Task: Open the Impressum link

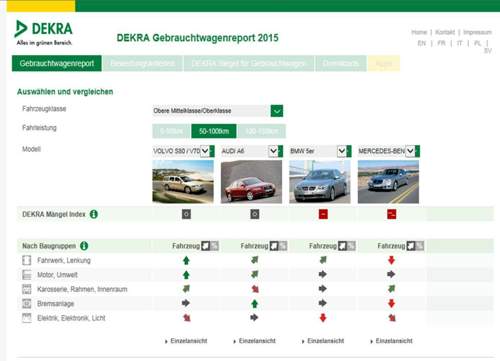Action: pyautogui.click(x=477, y=32)
